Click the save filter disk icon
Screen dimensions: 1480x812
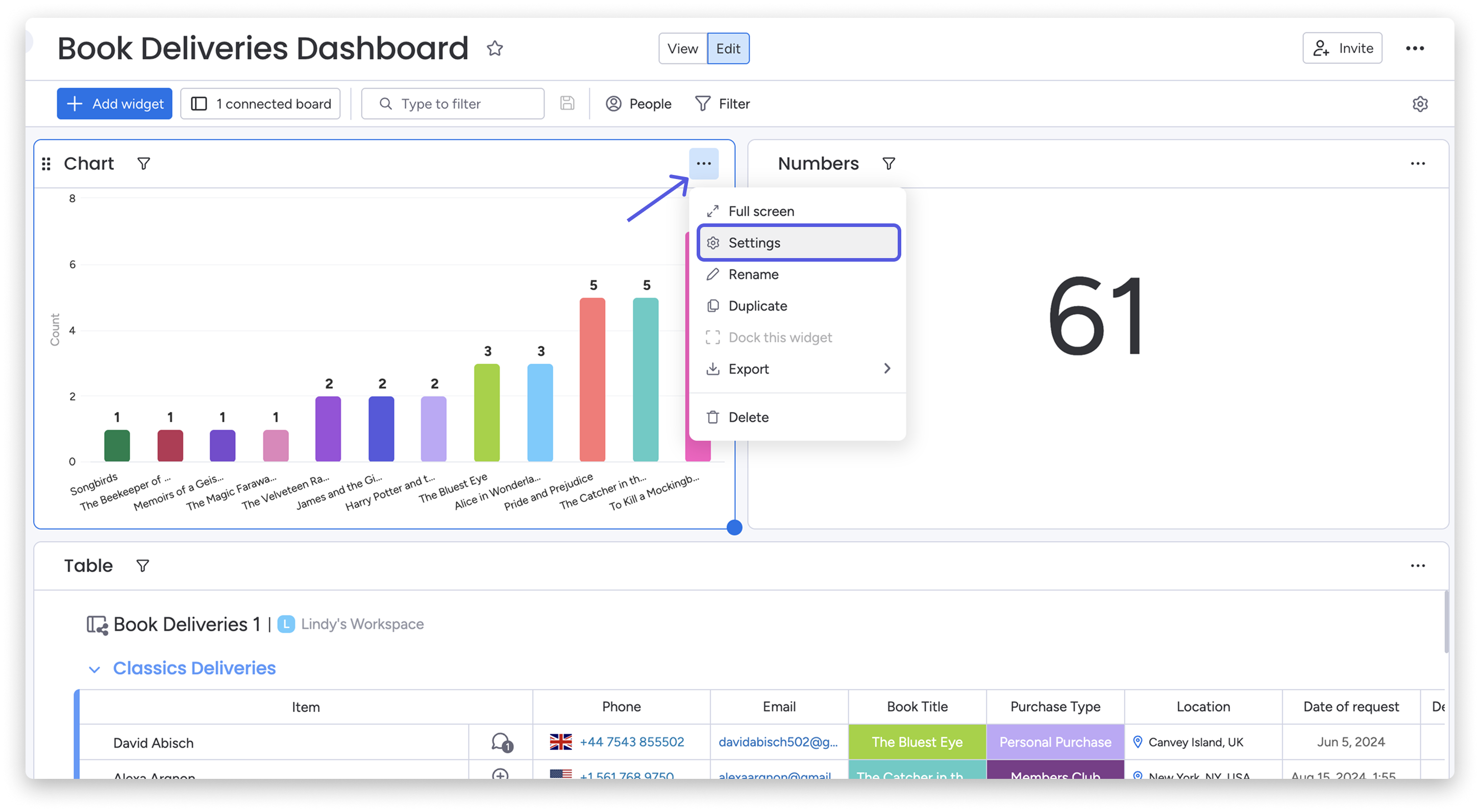click(567, 104)
